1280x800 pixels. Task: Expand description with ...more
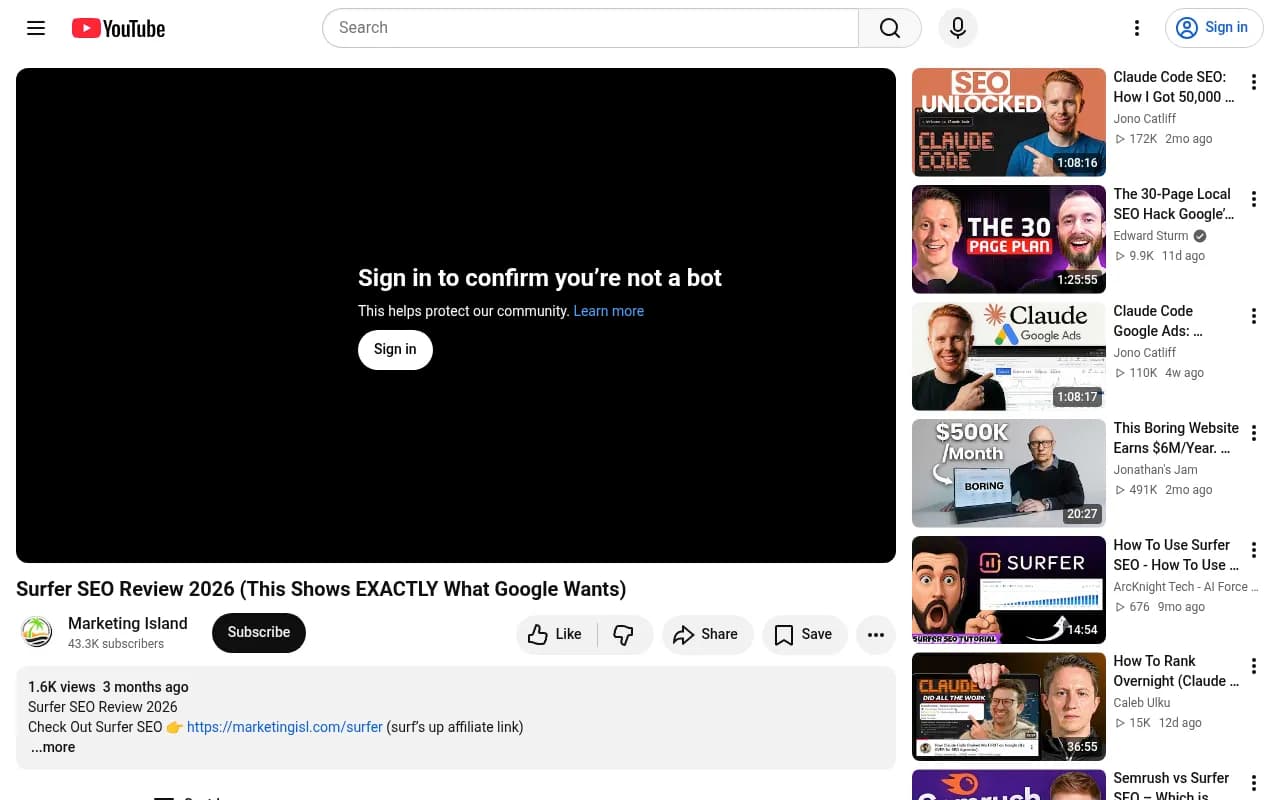(x=52, y=747)
